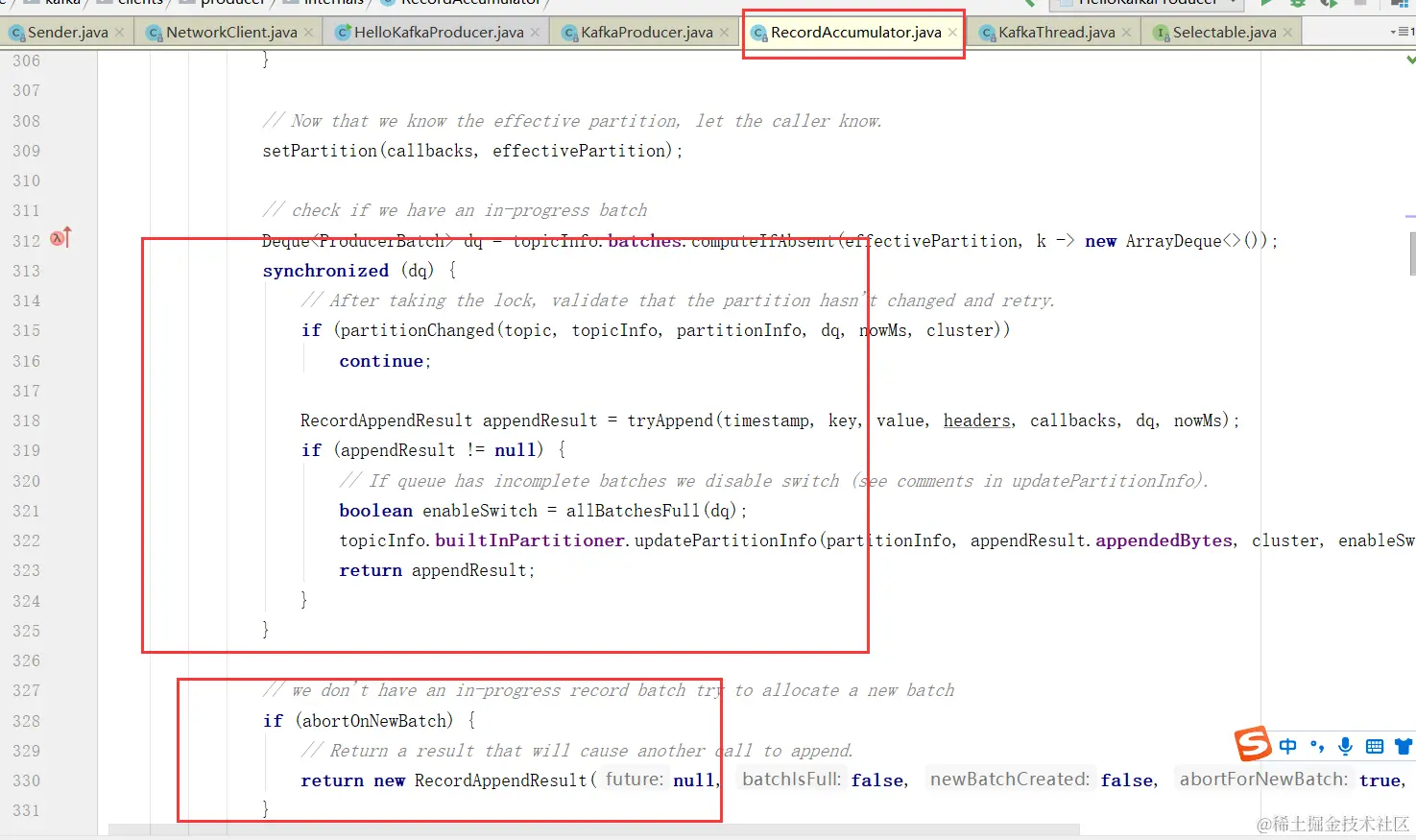The height and width of the screenshot is (840, 1416).
Task: Click the interface icon on Selectable.java tab
Action: 1162,34
